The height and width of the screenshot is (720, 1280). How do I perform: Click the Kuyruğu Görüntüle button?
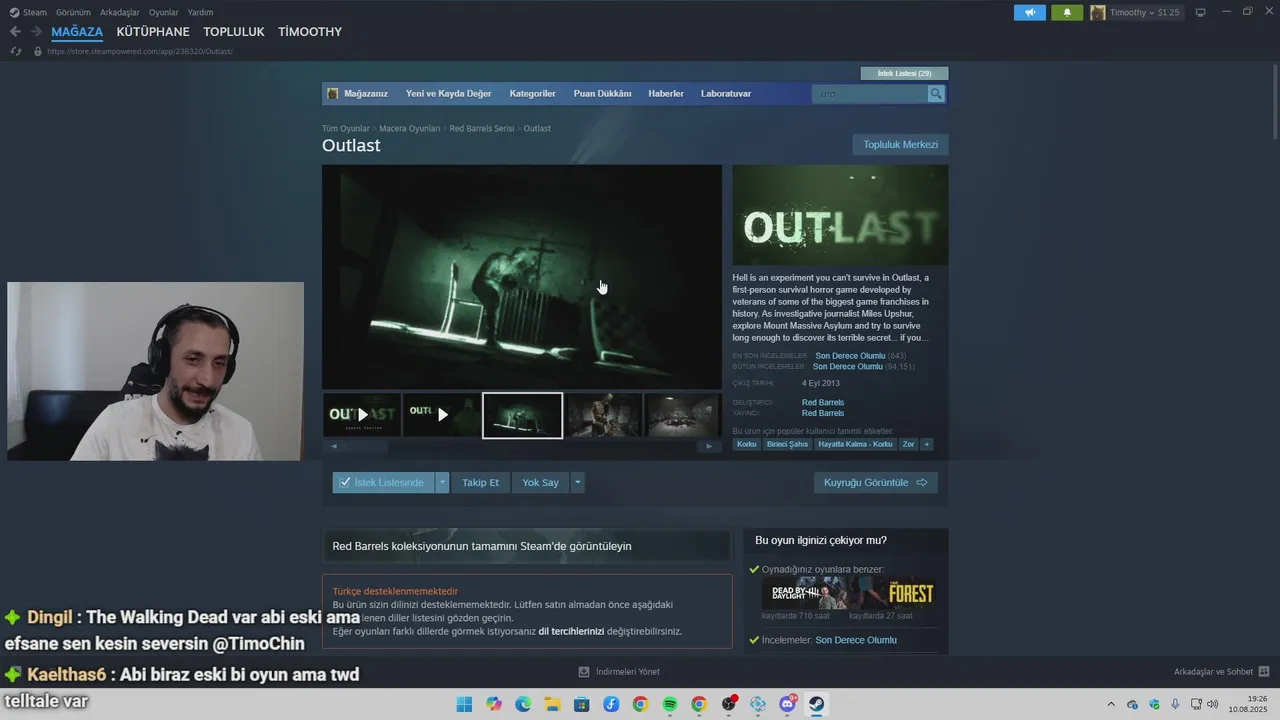(876, 482)
